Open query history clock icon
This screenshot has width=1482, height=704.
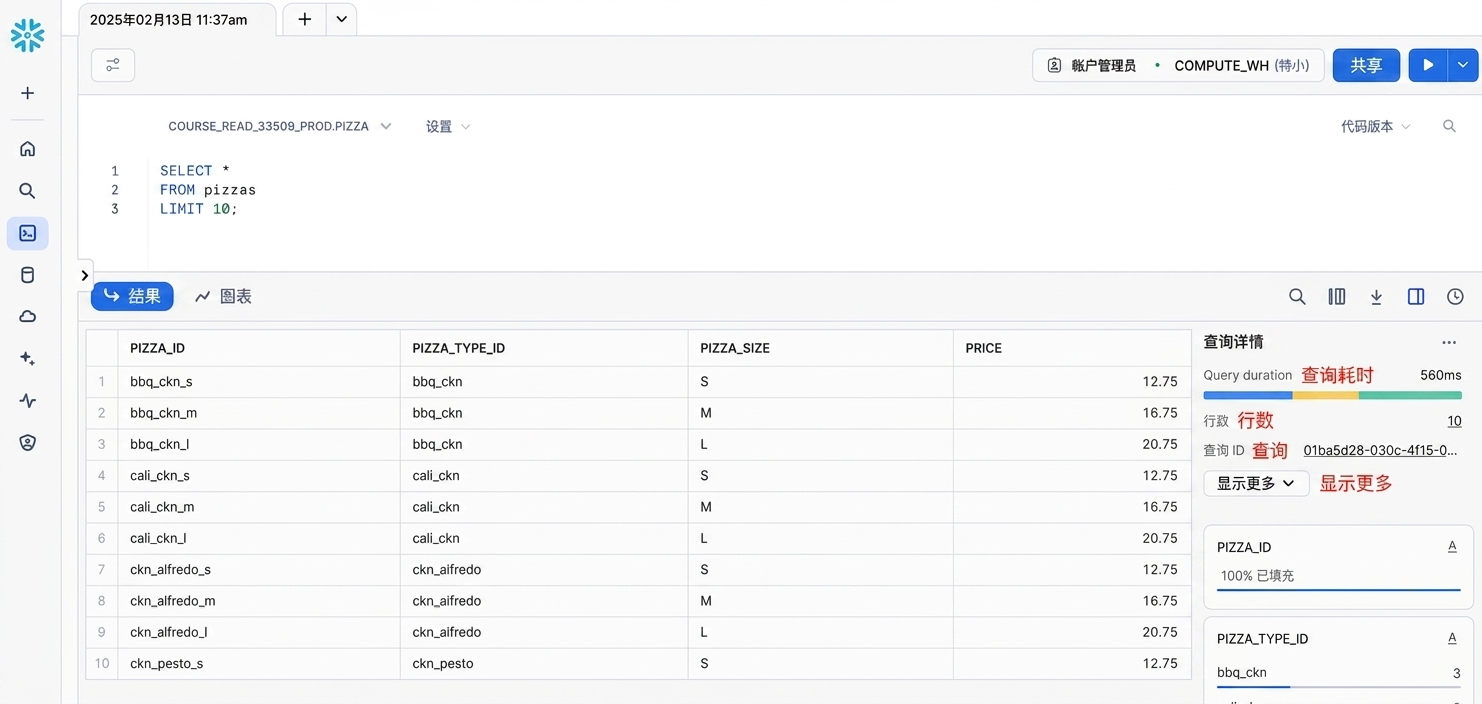point(1455,297)
